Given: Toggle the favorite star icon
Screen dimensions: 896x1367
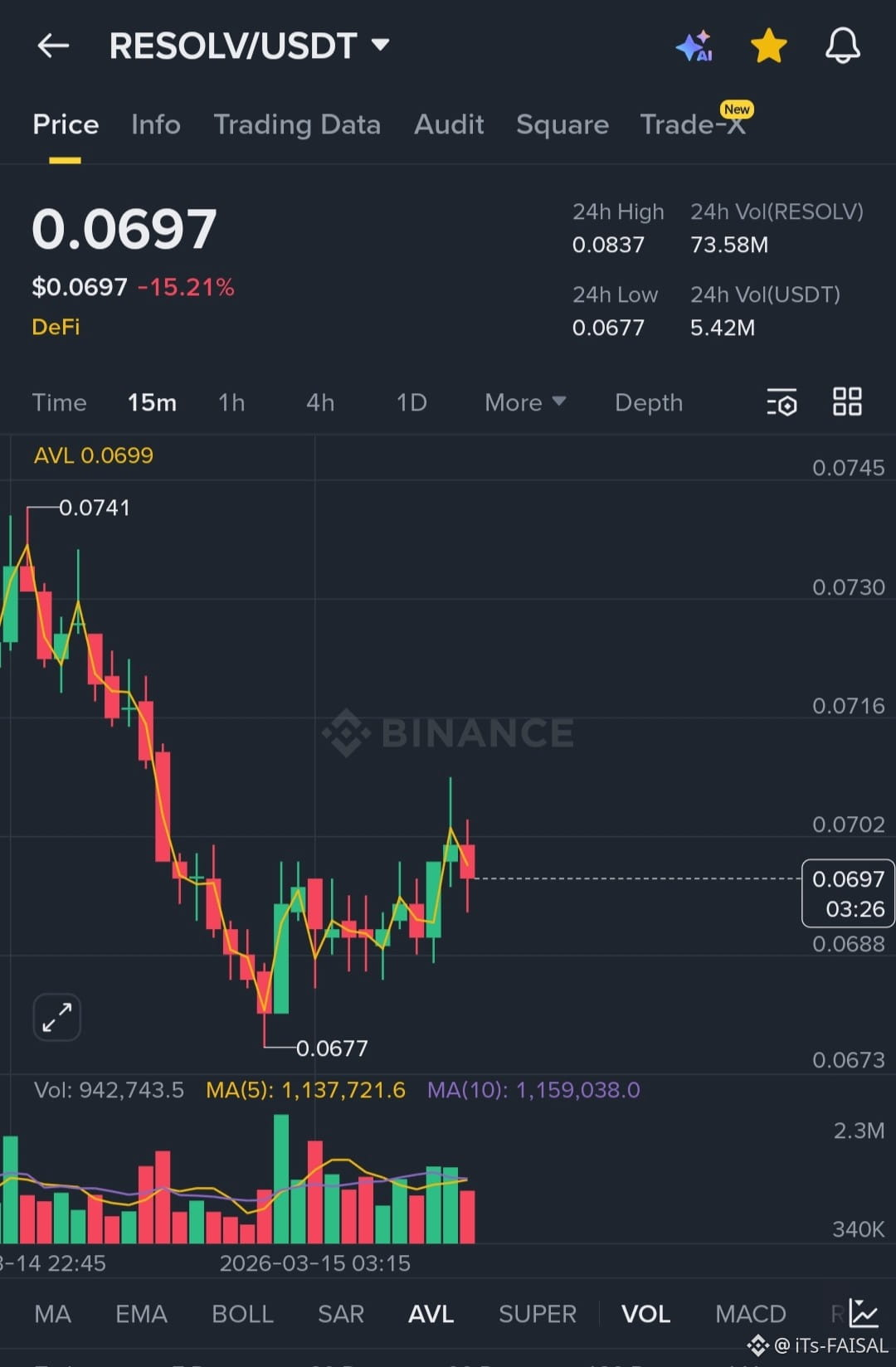Looking at the screenshot, I should pos(768,46).
